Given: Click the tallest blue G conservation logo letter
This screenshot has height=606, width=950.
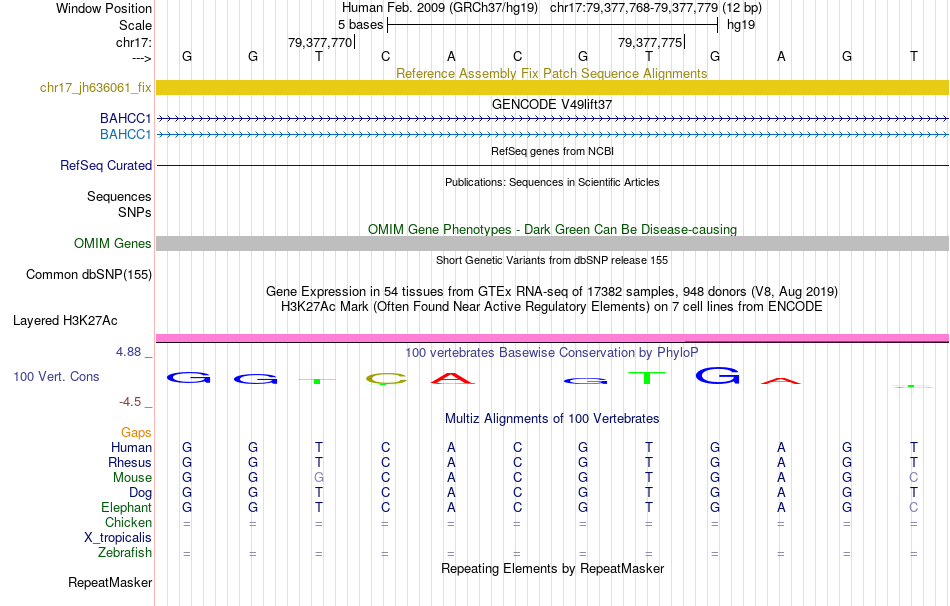Looking at the screenshot, I should 717,376.
